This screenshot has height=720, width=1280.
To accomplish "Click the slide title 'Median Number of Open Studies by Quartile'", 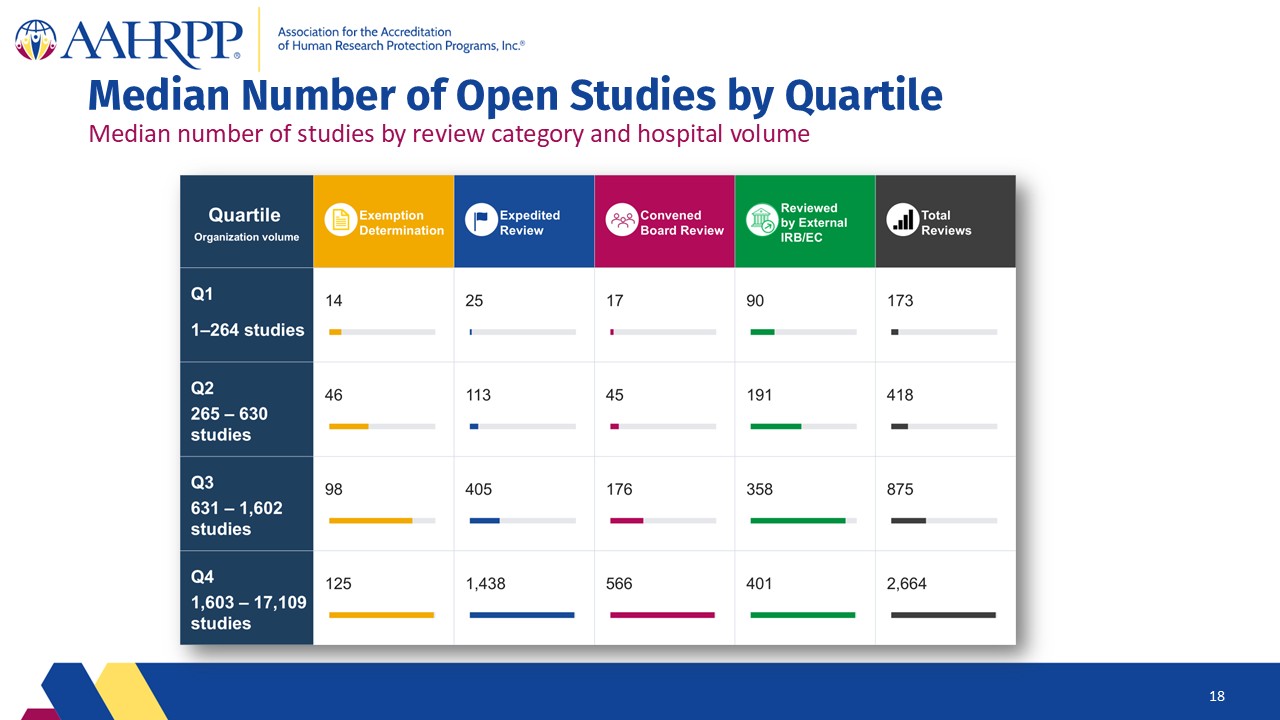I will [515, 96].
